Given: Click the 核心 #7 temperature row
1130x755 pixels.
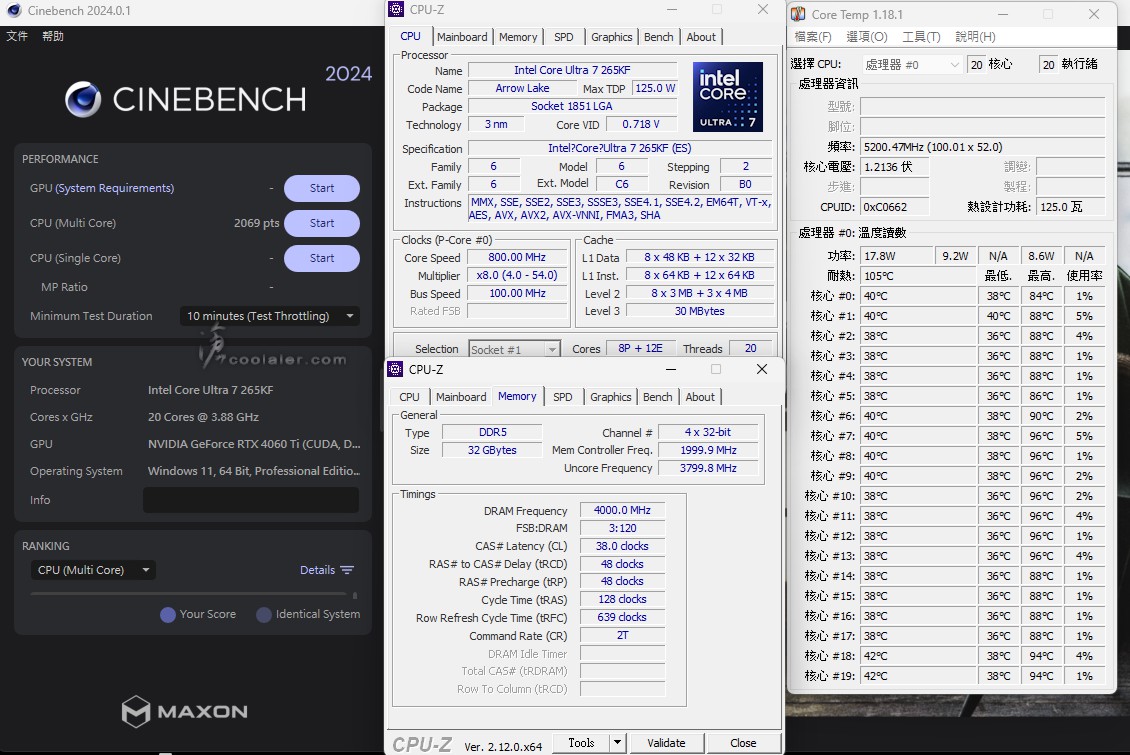Looking at the screenshot, I should [957, 436].
